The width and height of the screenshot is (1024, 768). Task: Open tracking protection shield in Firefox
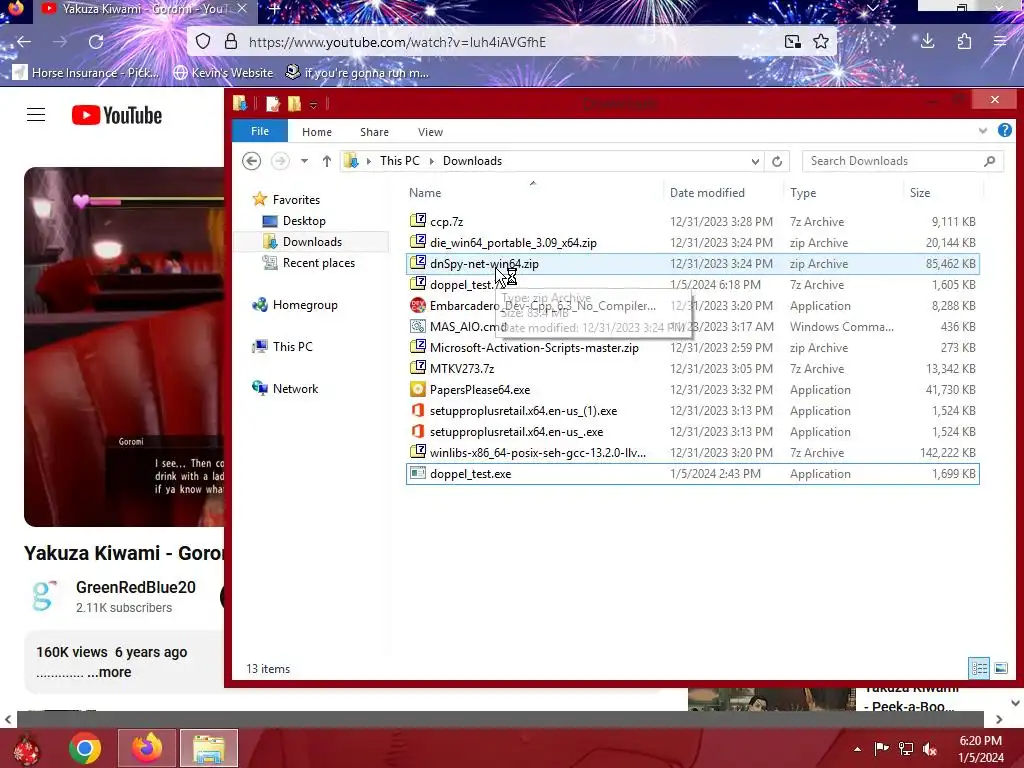tap(203, 42)
